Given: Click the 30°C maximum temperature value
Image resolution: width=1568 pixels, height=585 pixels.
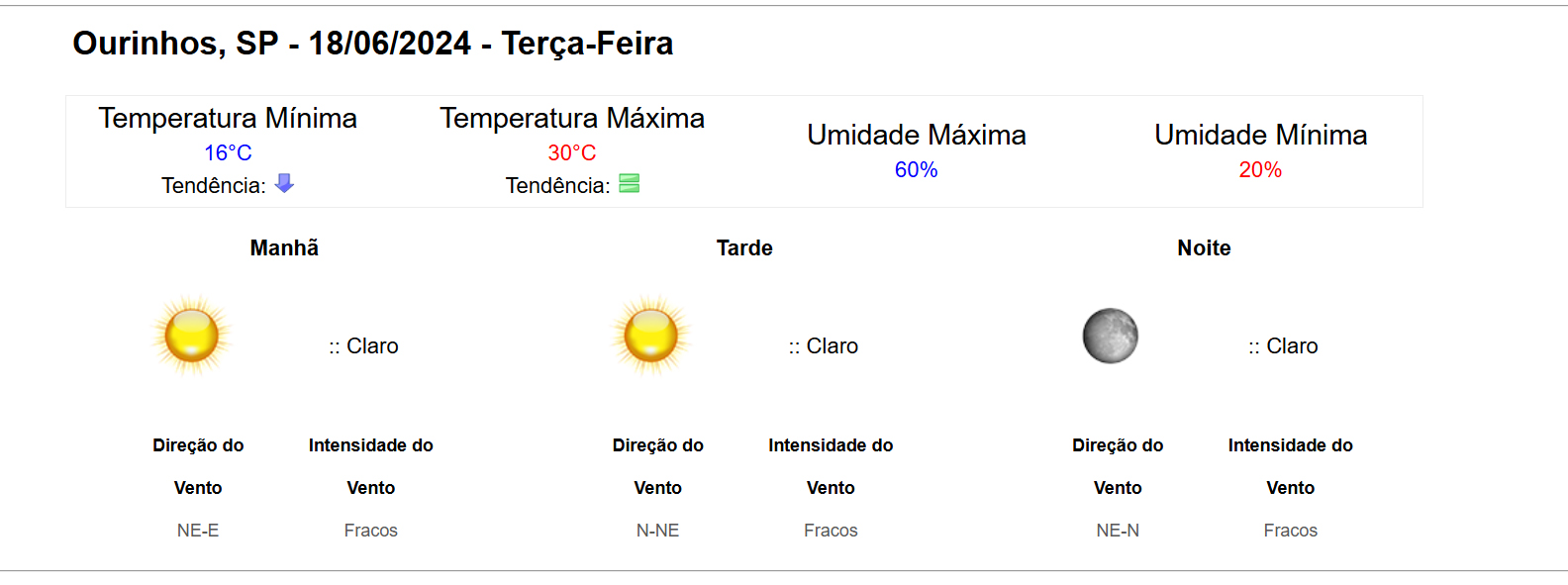Looking at the screenshot, I should (572, 153).
